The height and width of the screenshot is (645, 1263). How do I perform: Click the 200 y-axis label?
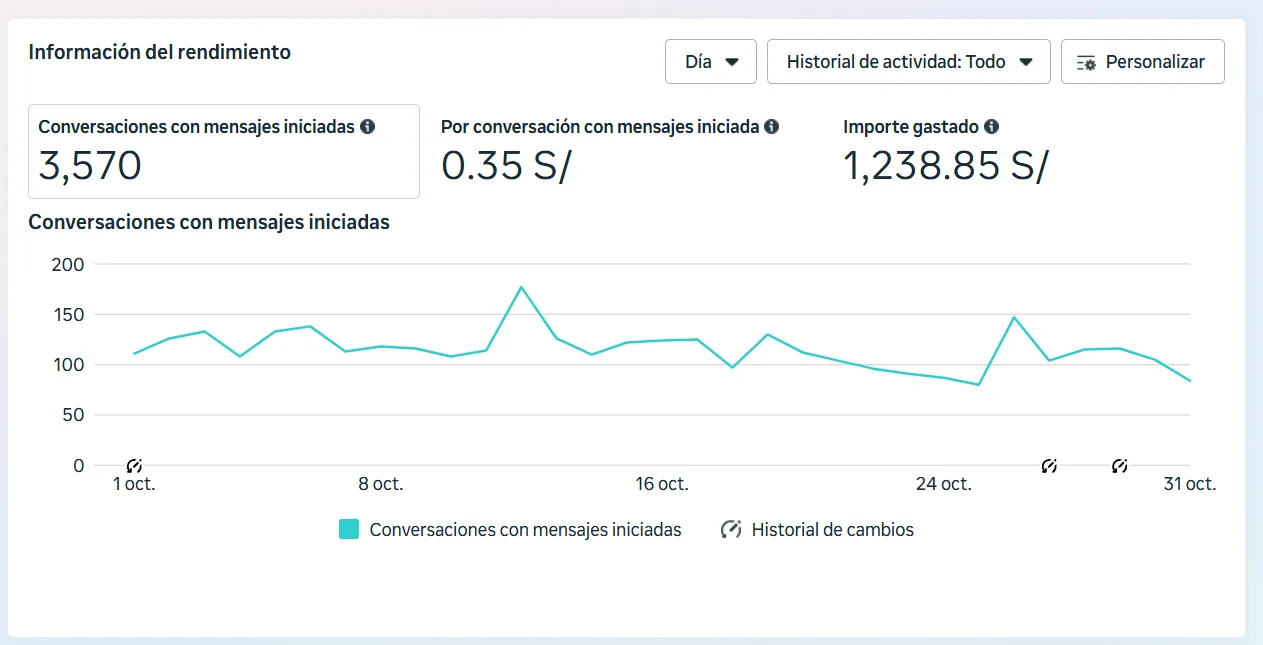(67, 265)
